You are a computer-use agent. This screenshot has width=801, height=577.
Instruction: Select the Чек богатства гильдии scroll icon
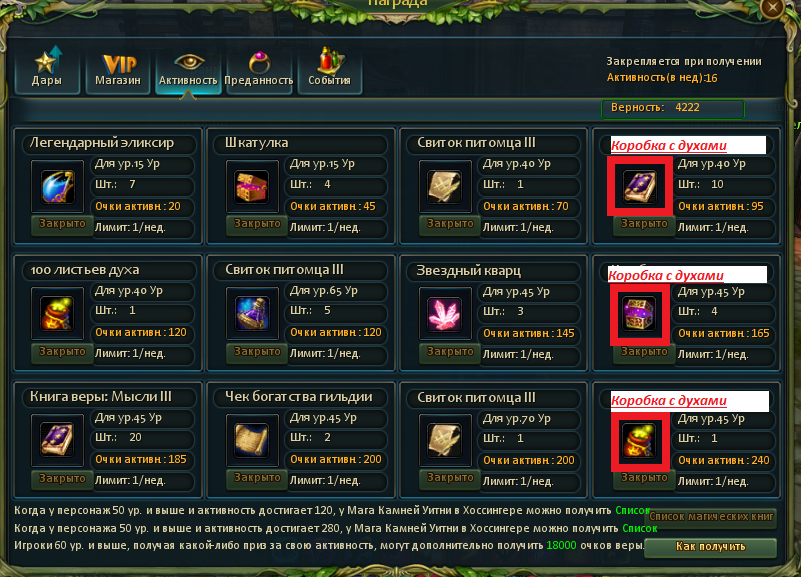click(x=252, y=440)
